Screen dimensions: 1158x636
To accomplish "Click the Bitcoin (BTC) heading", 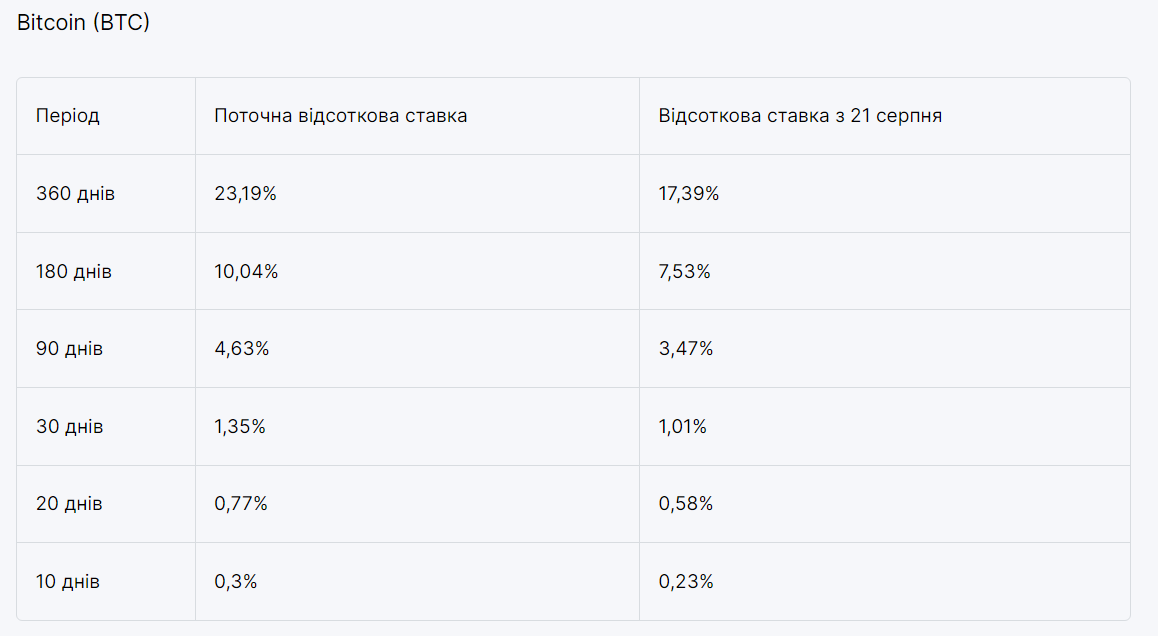I will (83, 22).
